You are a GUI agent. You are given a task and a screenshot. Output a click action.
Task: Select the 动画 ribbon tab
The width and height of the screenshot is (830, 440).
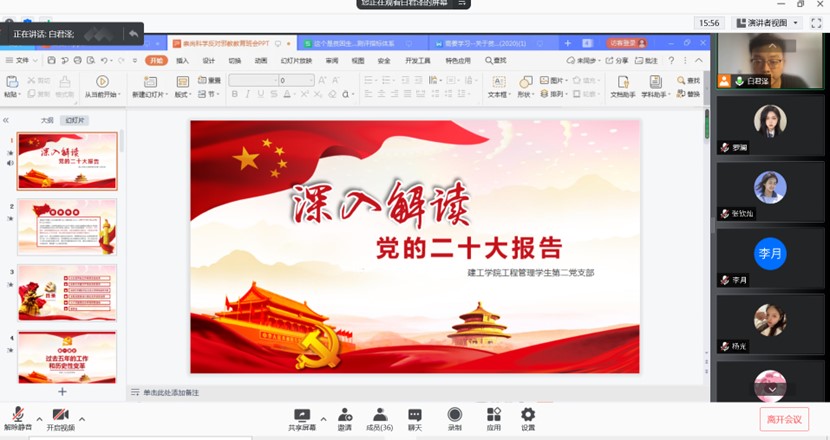[x=260, y=60]
